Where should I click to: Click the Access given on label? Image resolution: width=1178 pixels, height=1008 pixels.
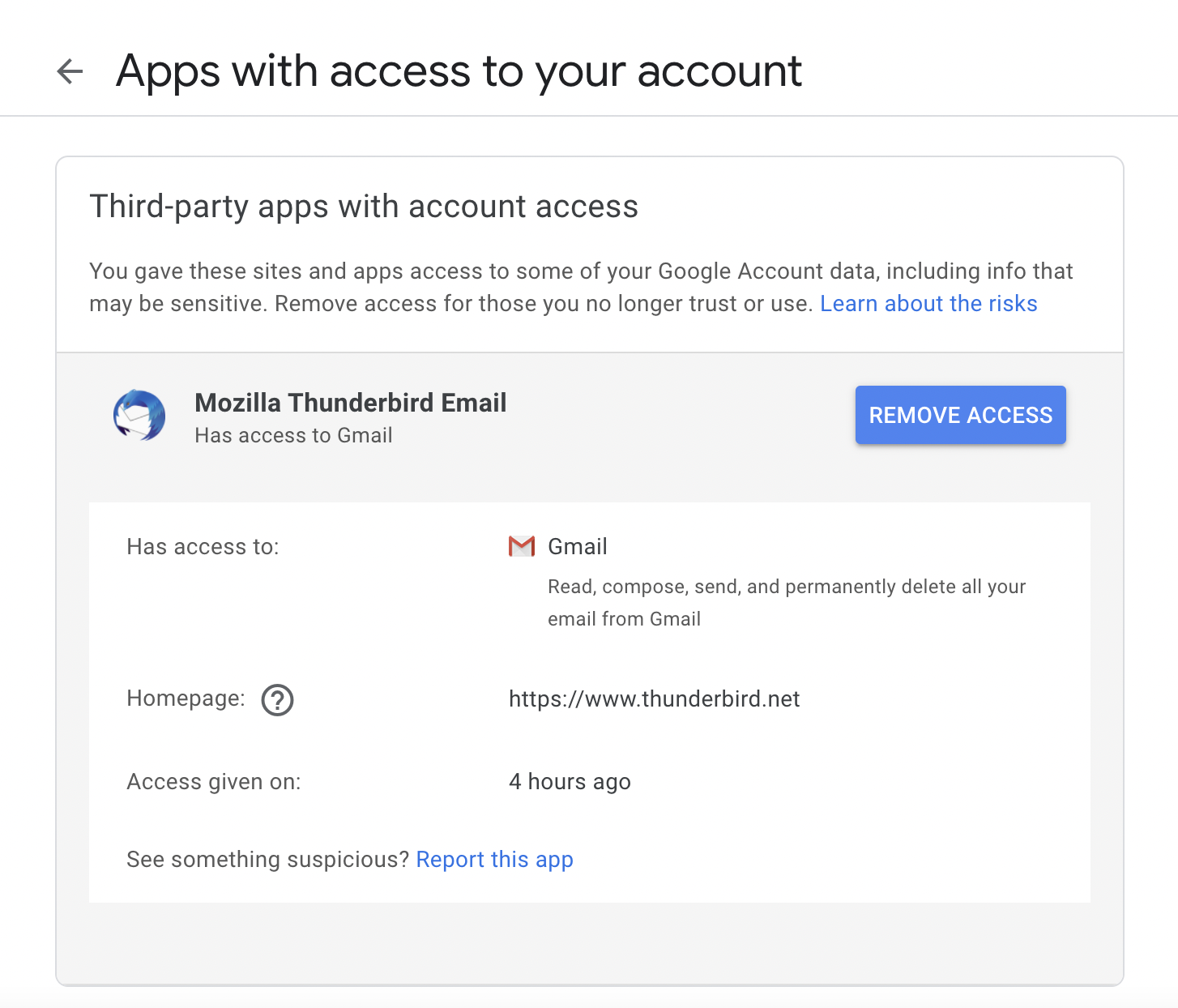click(214, 782)
